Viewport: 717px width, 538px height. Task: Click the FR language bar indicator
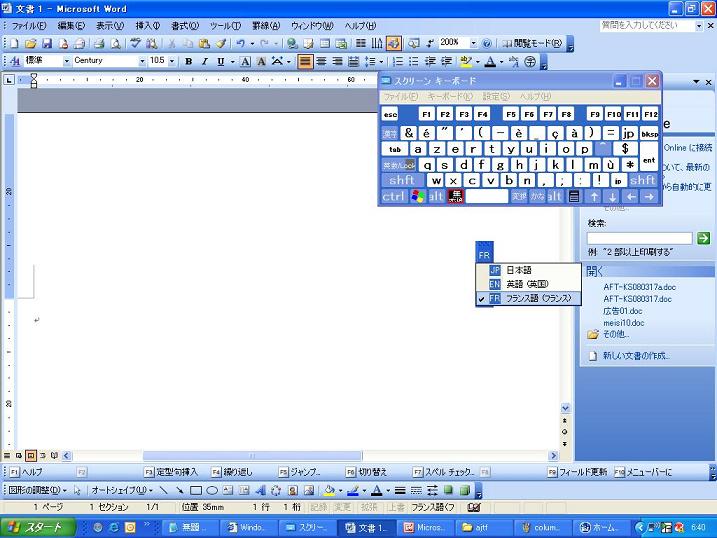(484, 255)
